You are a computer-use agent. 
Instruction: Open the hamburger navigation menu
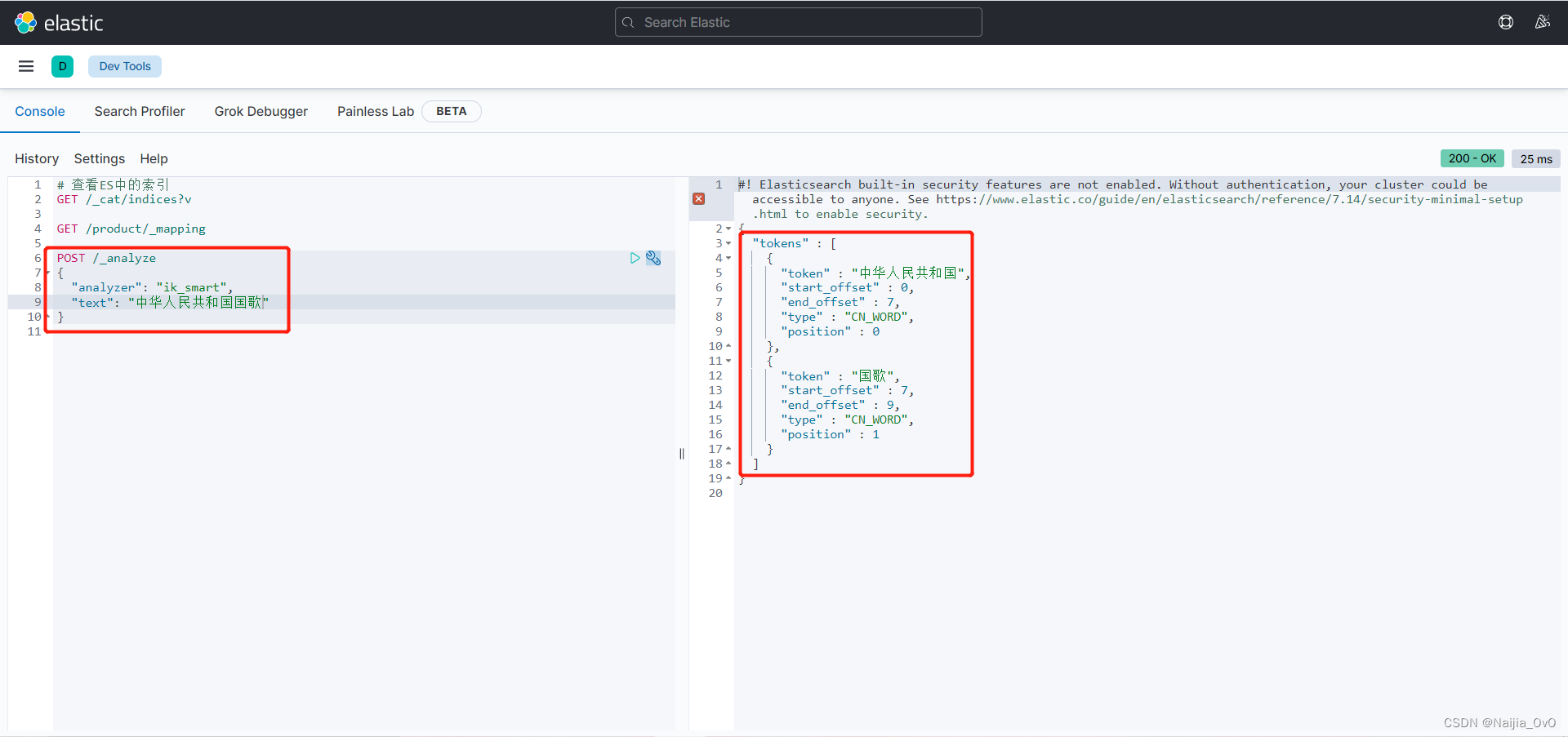[x=26, y=66]
